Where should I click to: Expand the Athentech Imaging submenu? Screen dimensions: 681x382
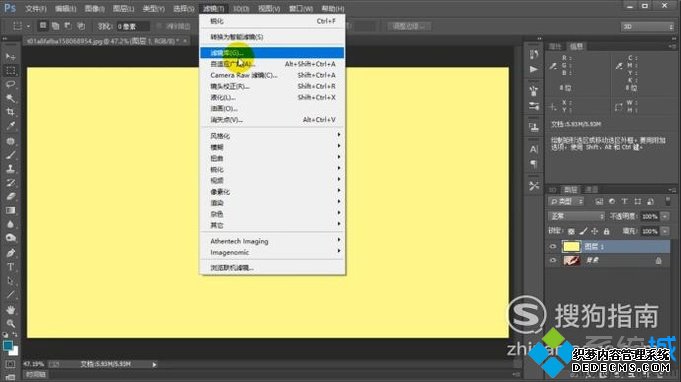(272, 241)
